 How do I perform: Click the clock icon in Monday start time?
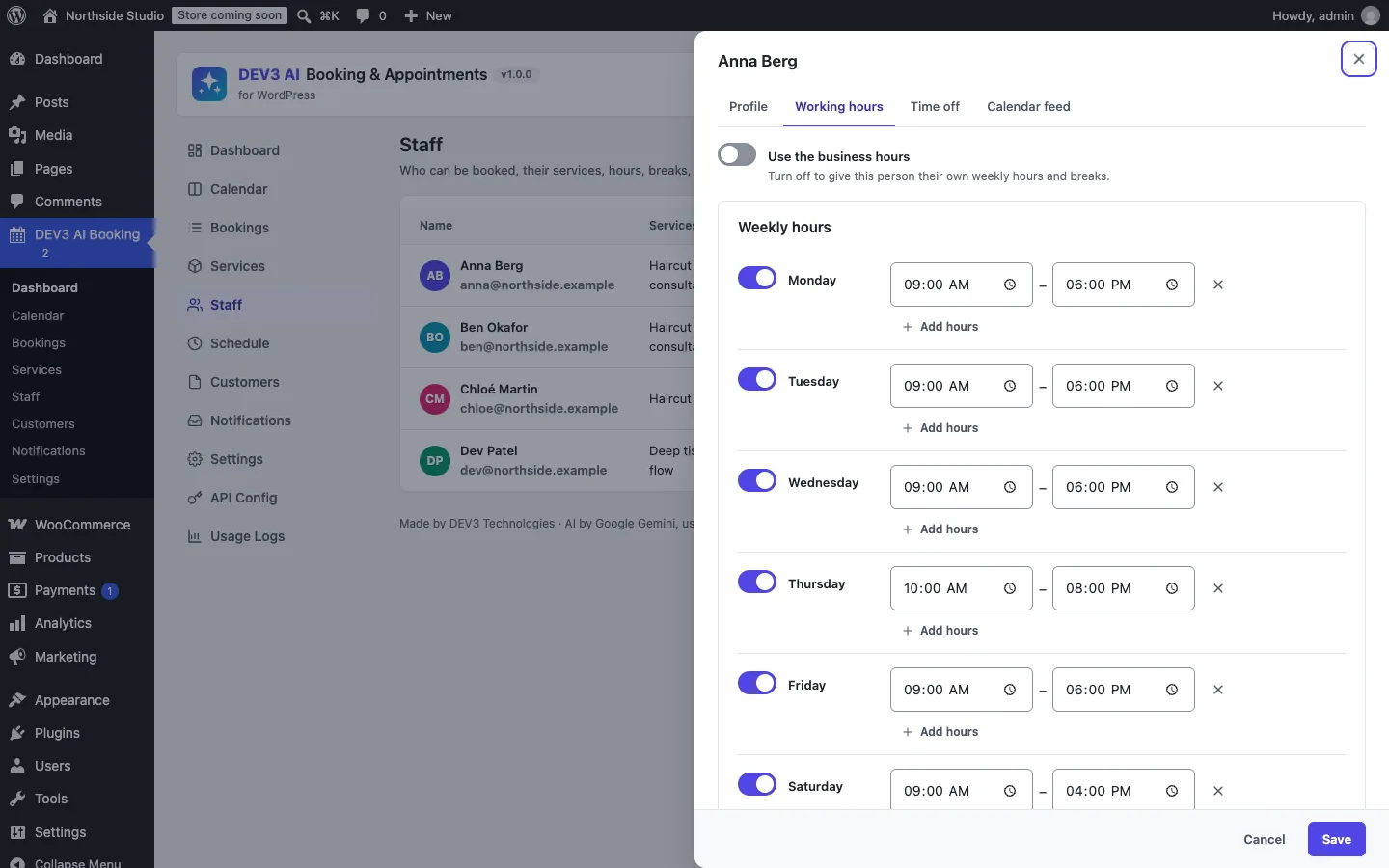[1010, 285]
